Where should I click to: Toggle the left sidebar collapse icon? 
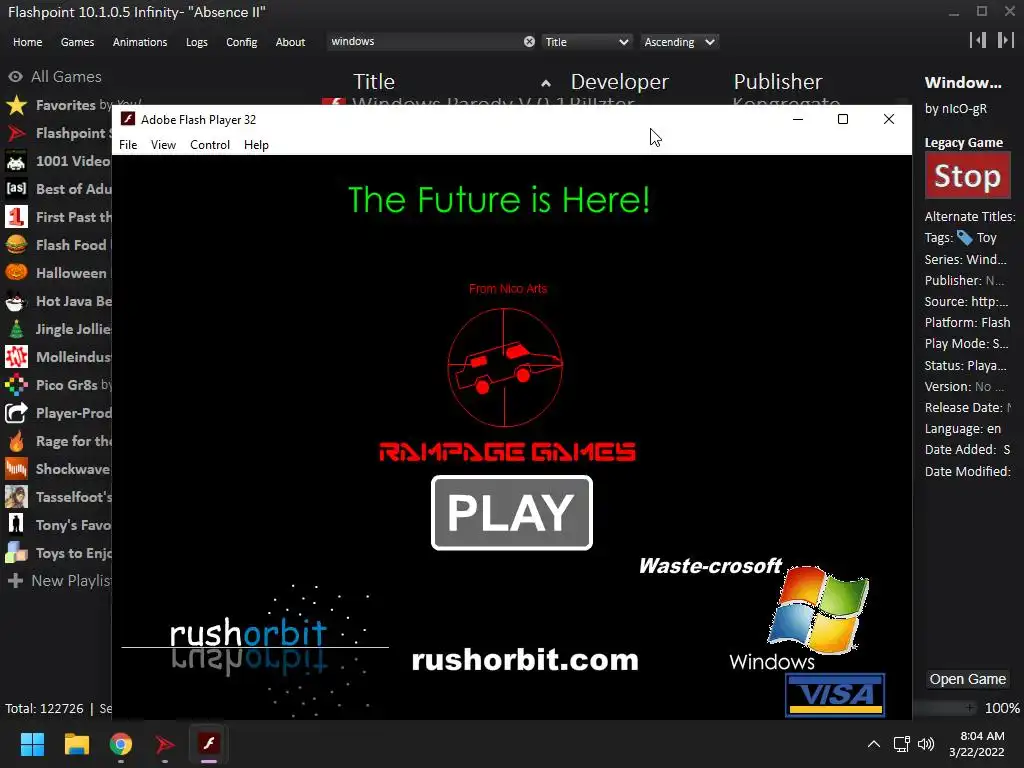pyautogui.click(x=978, y=40)
